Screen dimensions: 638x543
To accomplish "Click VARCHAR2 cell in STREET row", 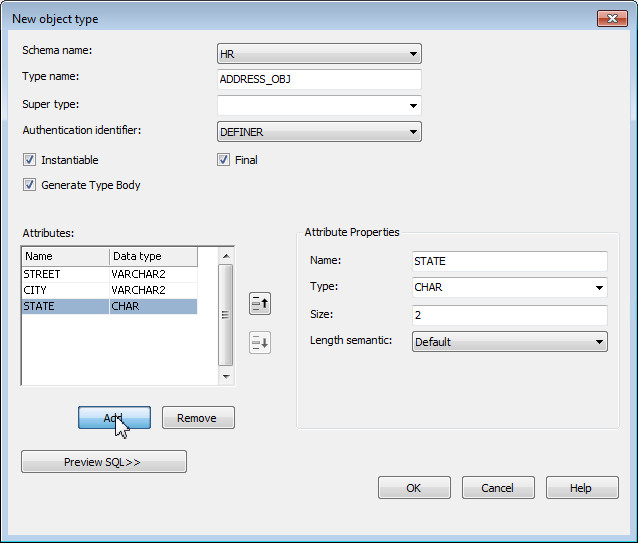I will (x=153, y=274).
